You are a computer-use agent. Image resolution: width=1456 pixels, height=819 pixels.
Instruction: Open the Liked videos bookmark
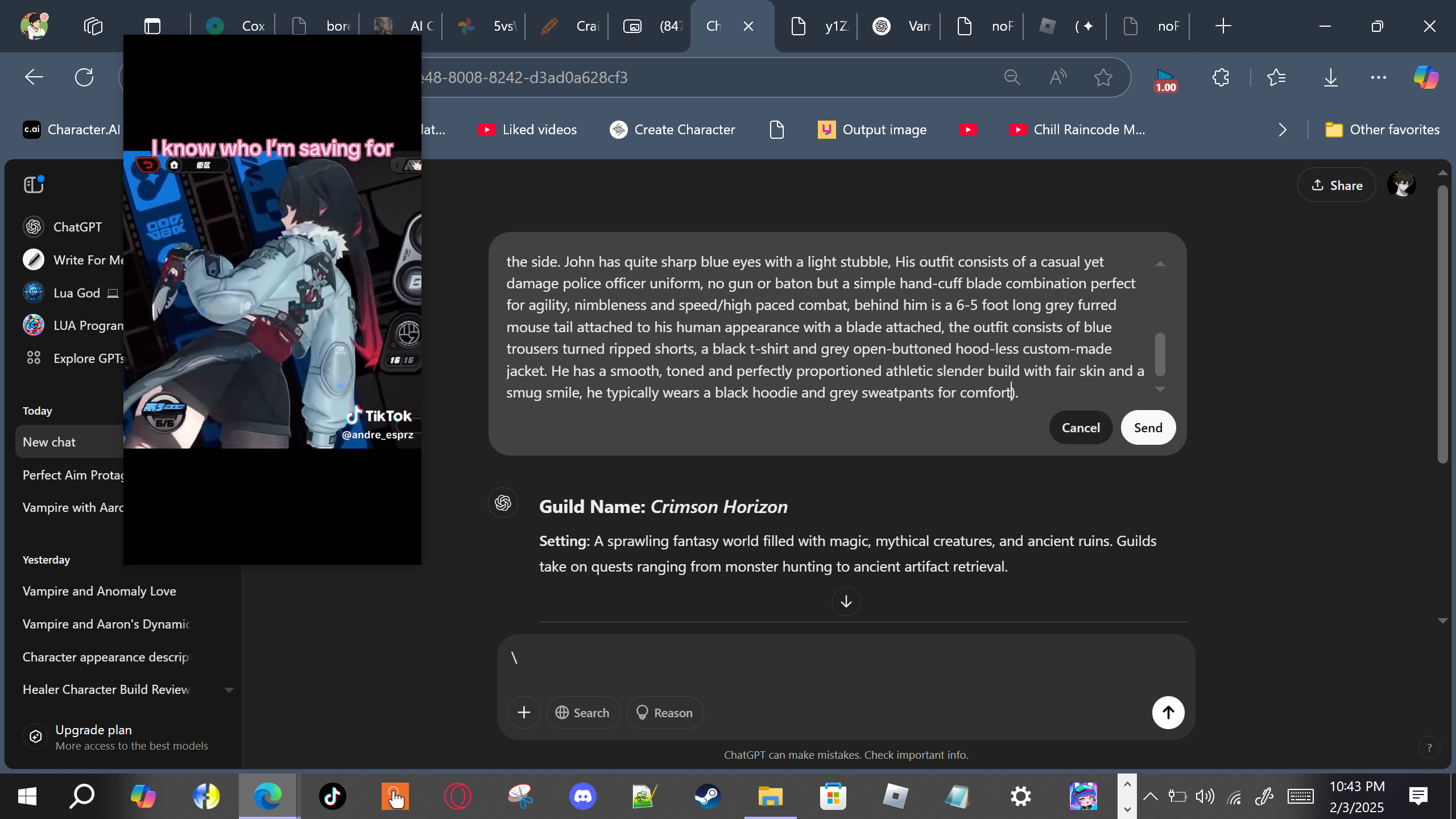point(527,130)
